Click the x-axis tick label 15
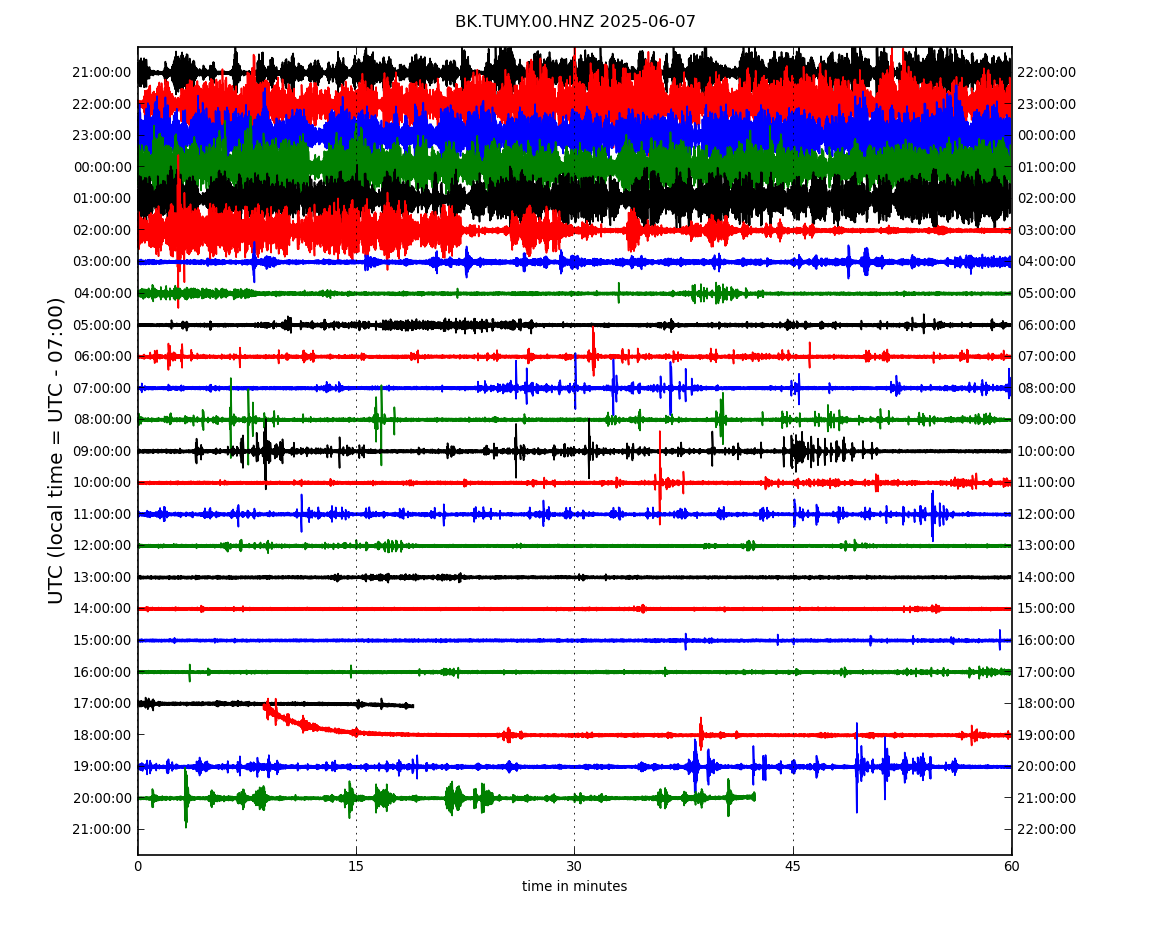Screen dimensions: 1150x950 [x=356, y=866]
